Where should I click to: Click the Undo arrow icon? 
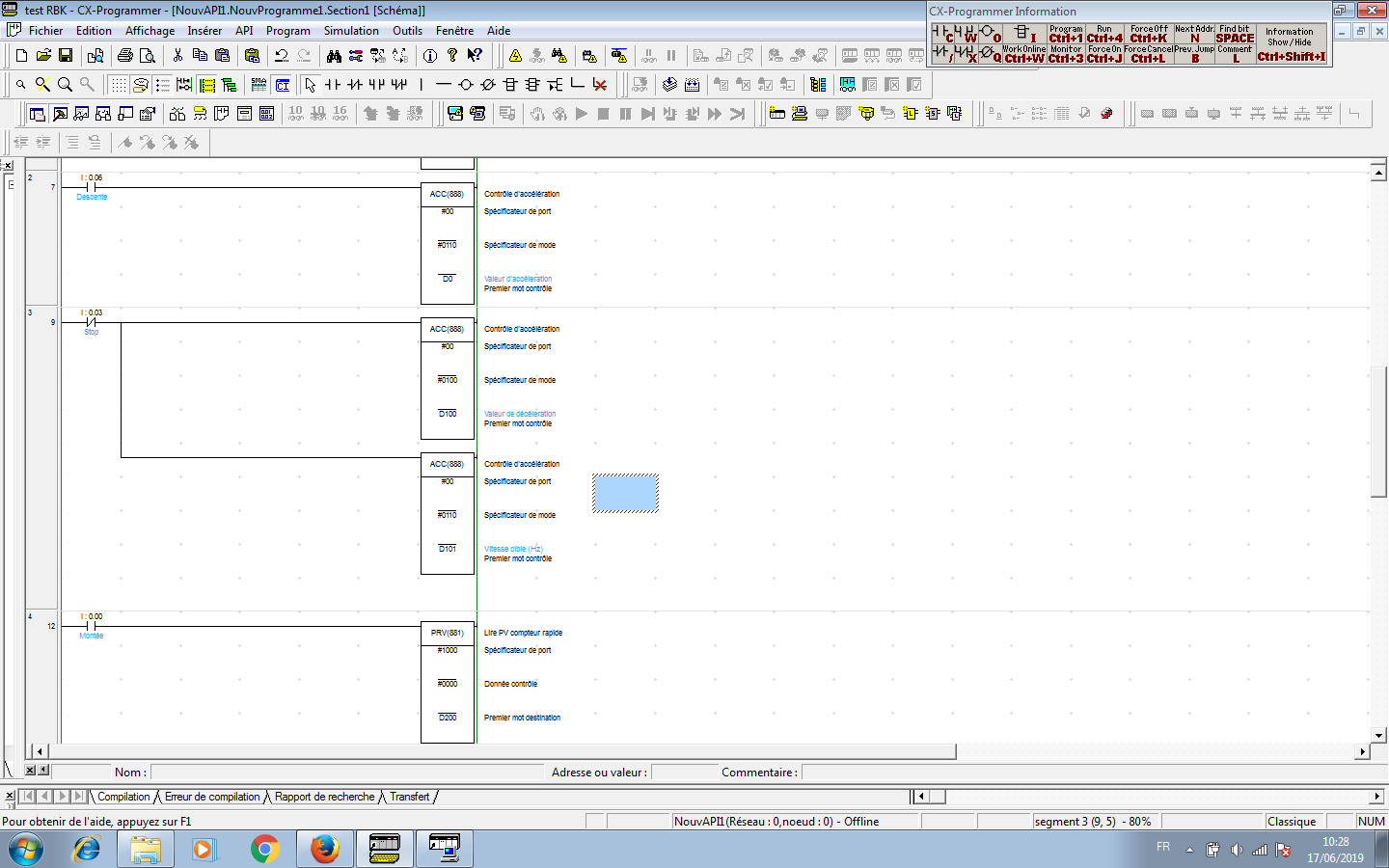click(282, 56)
